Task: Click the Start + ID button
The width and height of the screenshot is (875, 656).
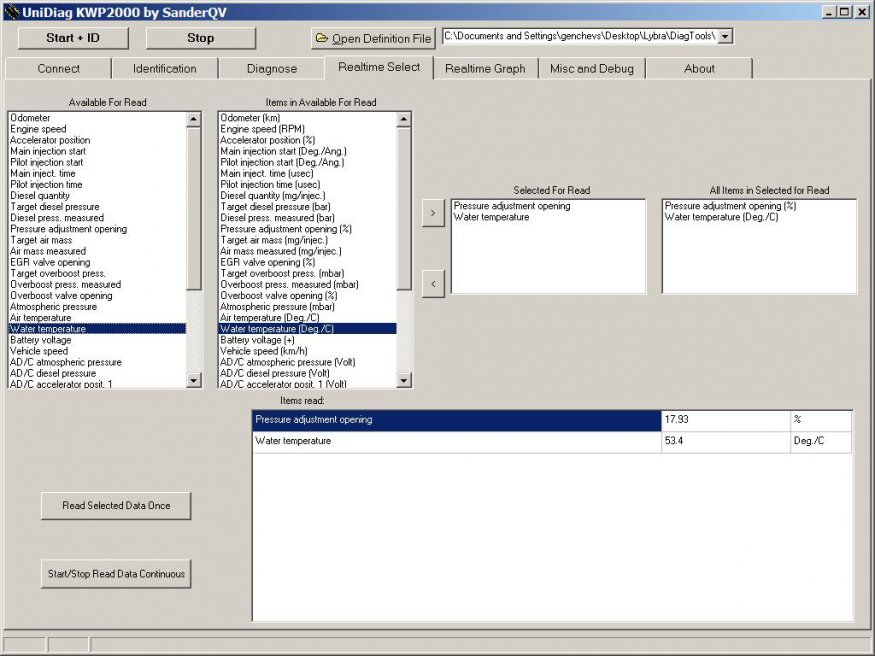Action: click(73, 38)
